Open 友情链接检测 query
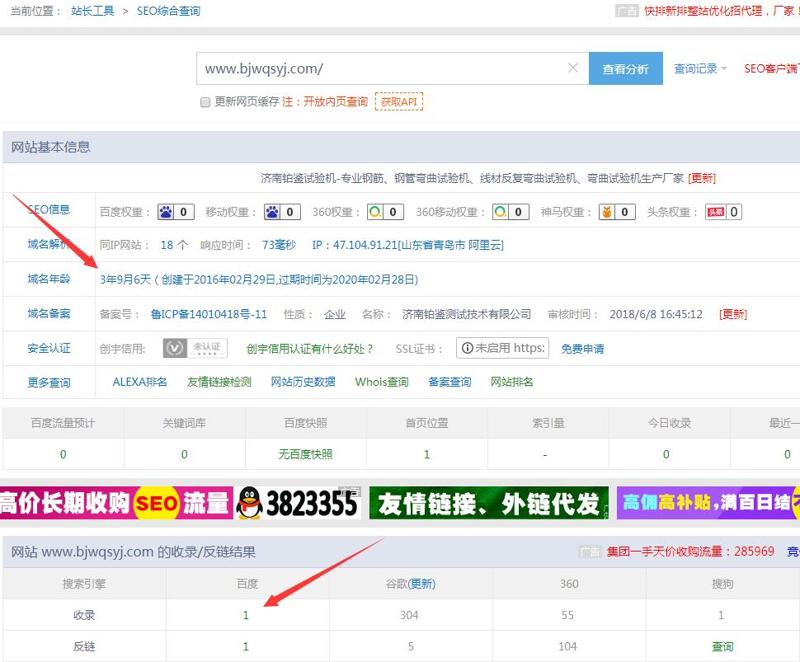 pos(219,382)
